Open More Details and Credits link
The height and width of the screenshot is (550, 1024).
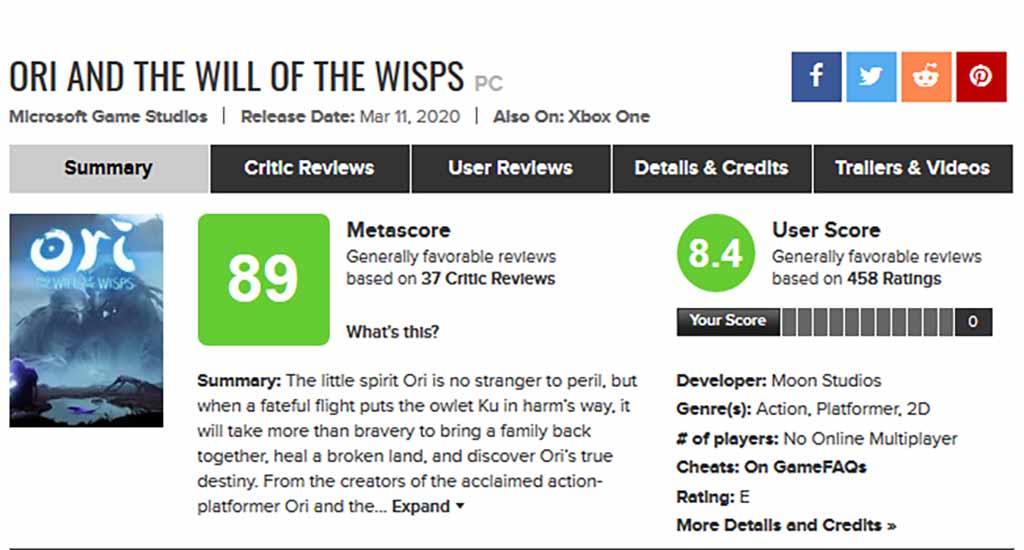click(x=786, y=525)
